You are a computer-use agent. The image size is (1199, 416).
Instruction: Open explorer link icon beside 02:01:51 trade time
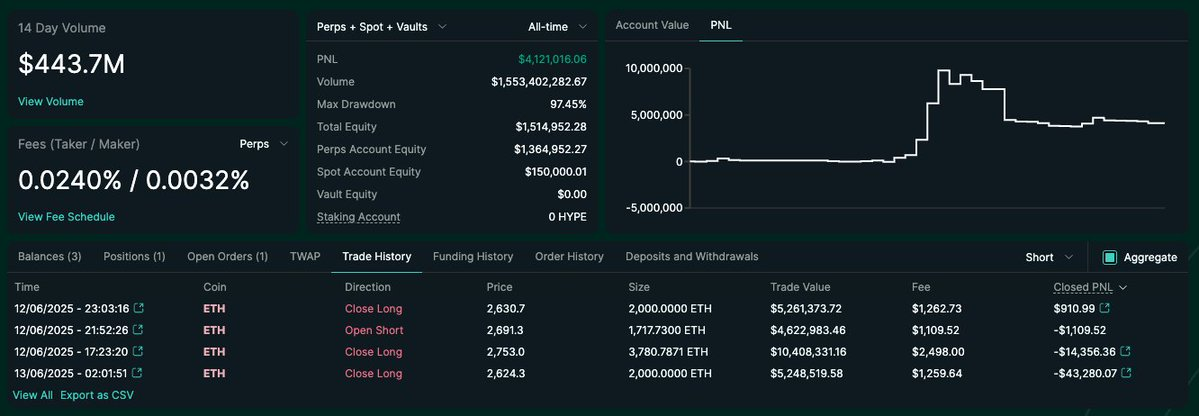(x=138, y=374)
